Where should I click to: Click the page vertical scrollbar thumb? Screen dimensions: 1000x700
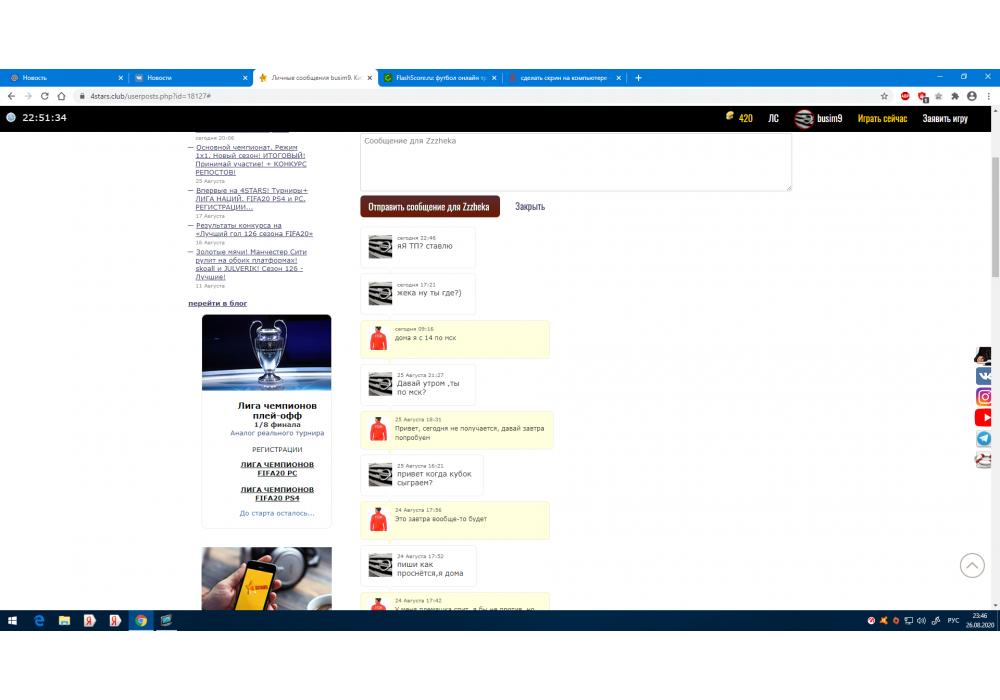tap(995, 216)
